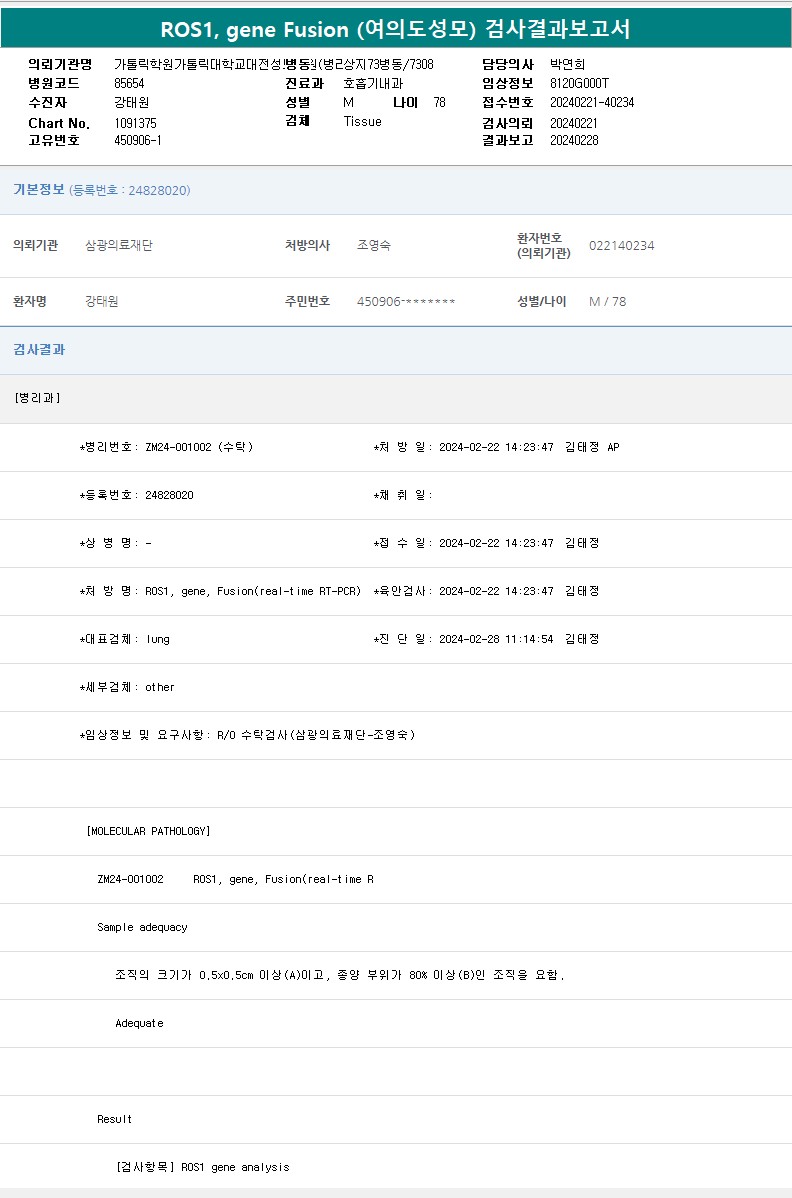The height and width of the screenshot is (1198, 792).
Task: Select the 기본정보 section heading
Action: coord(39,190)
